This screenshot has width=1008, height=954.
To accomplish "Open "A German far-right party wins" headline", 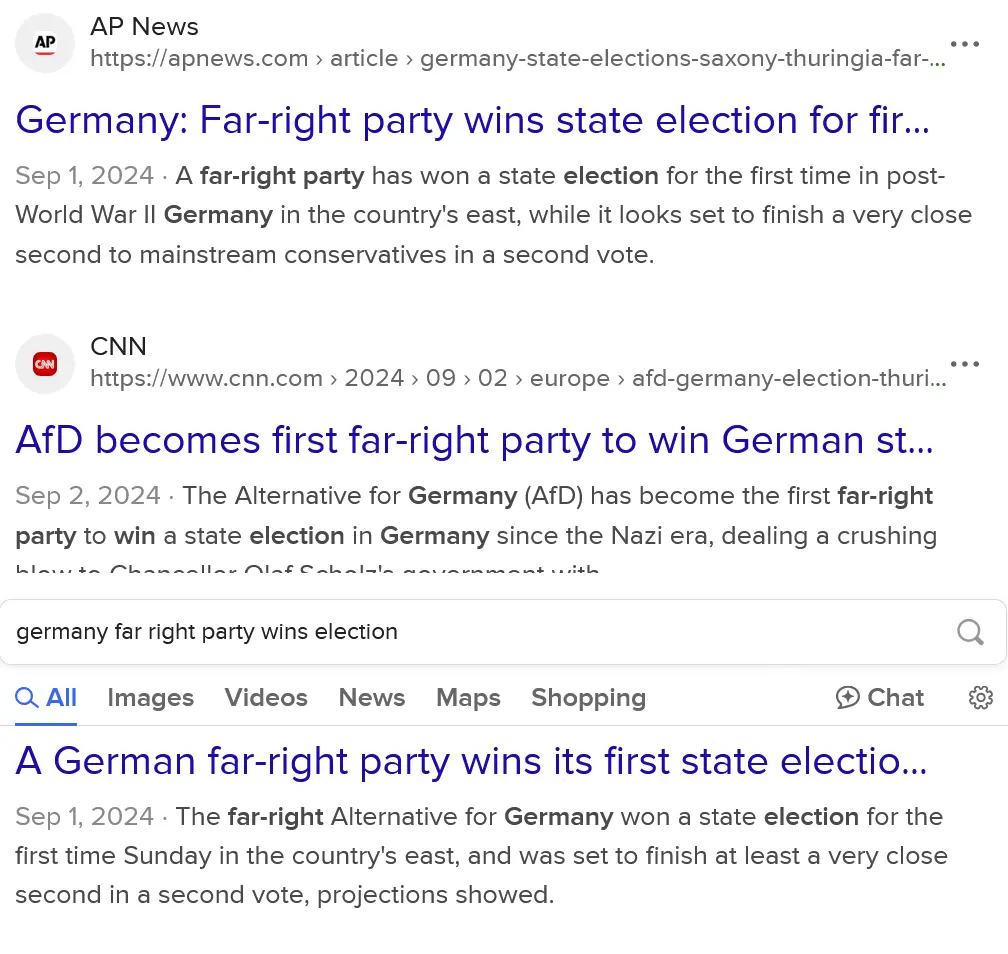I will click(x=472, y=762).
